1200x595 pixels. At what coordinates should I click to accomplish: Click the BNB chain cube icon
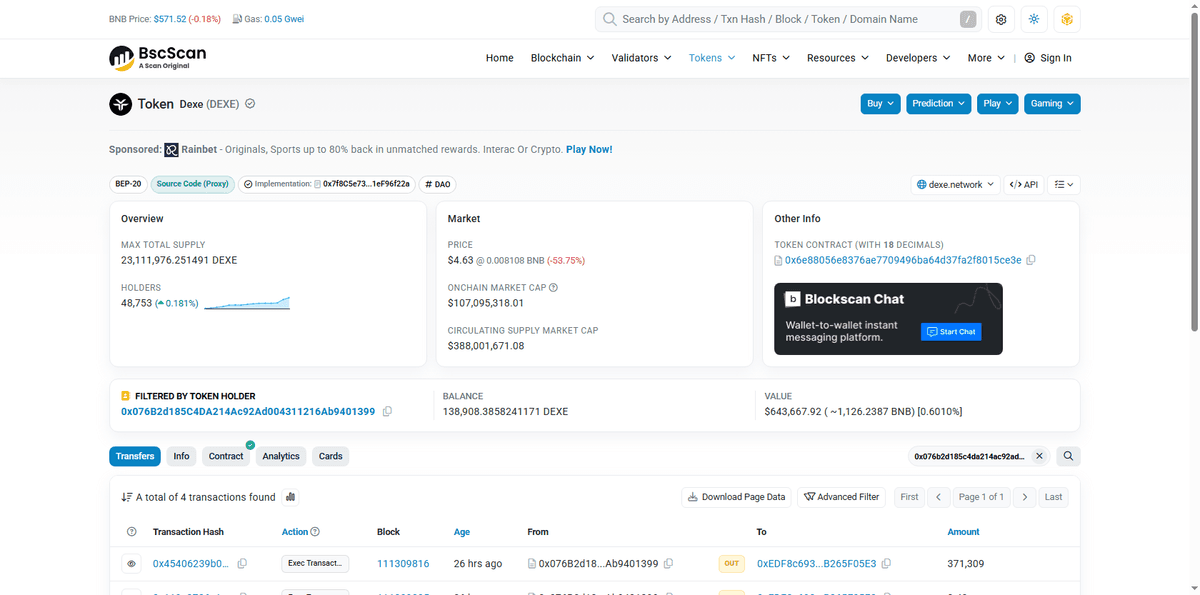pyautogui.click(x=1067, y=19)
